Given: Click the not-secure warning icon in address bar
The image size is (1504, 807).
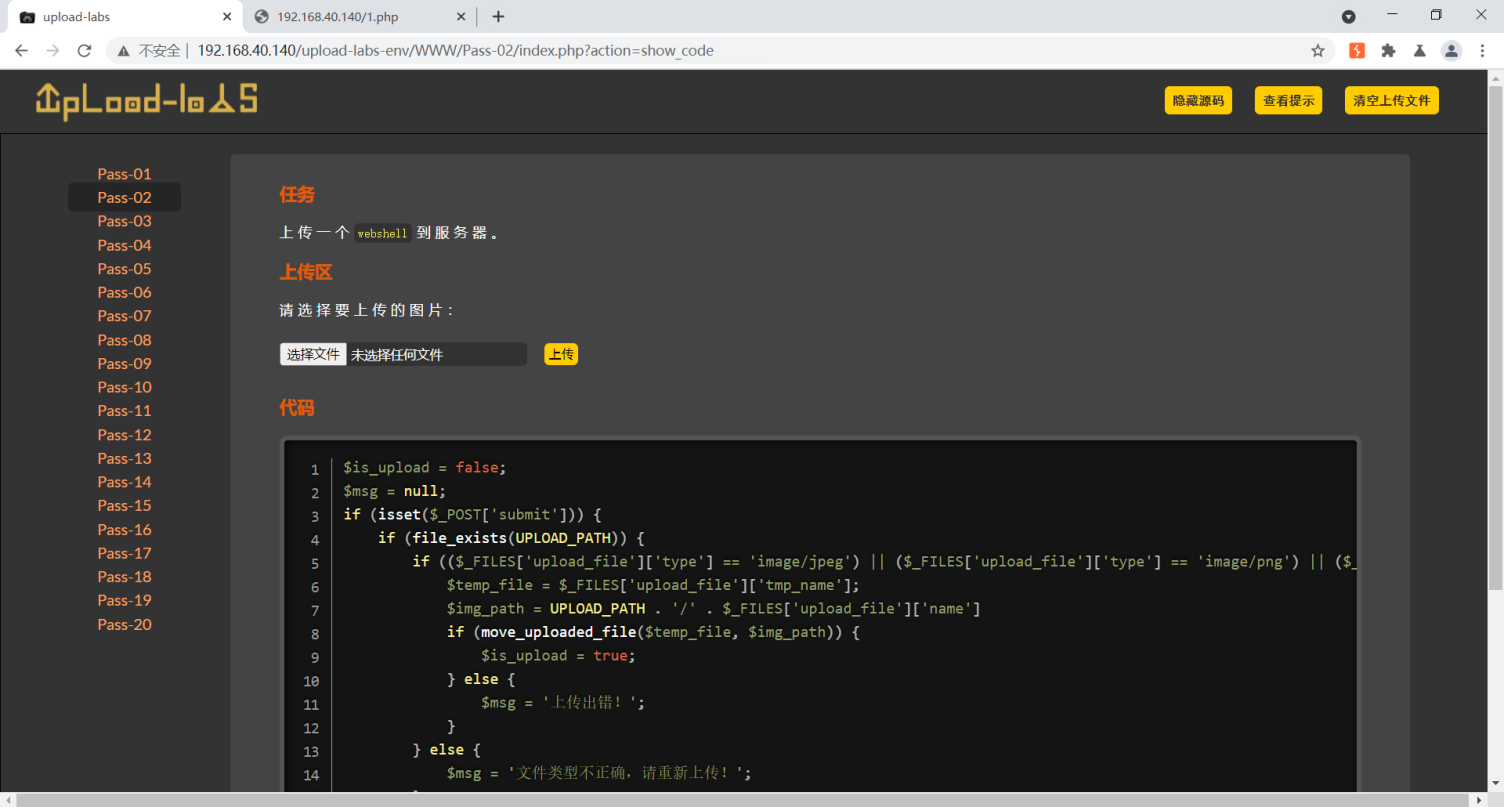Looking at the screenshot, I should coord(125,50).
